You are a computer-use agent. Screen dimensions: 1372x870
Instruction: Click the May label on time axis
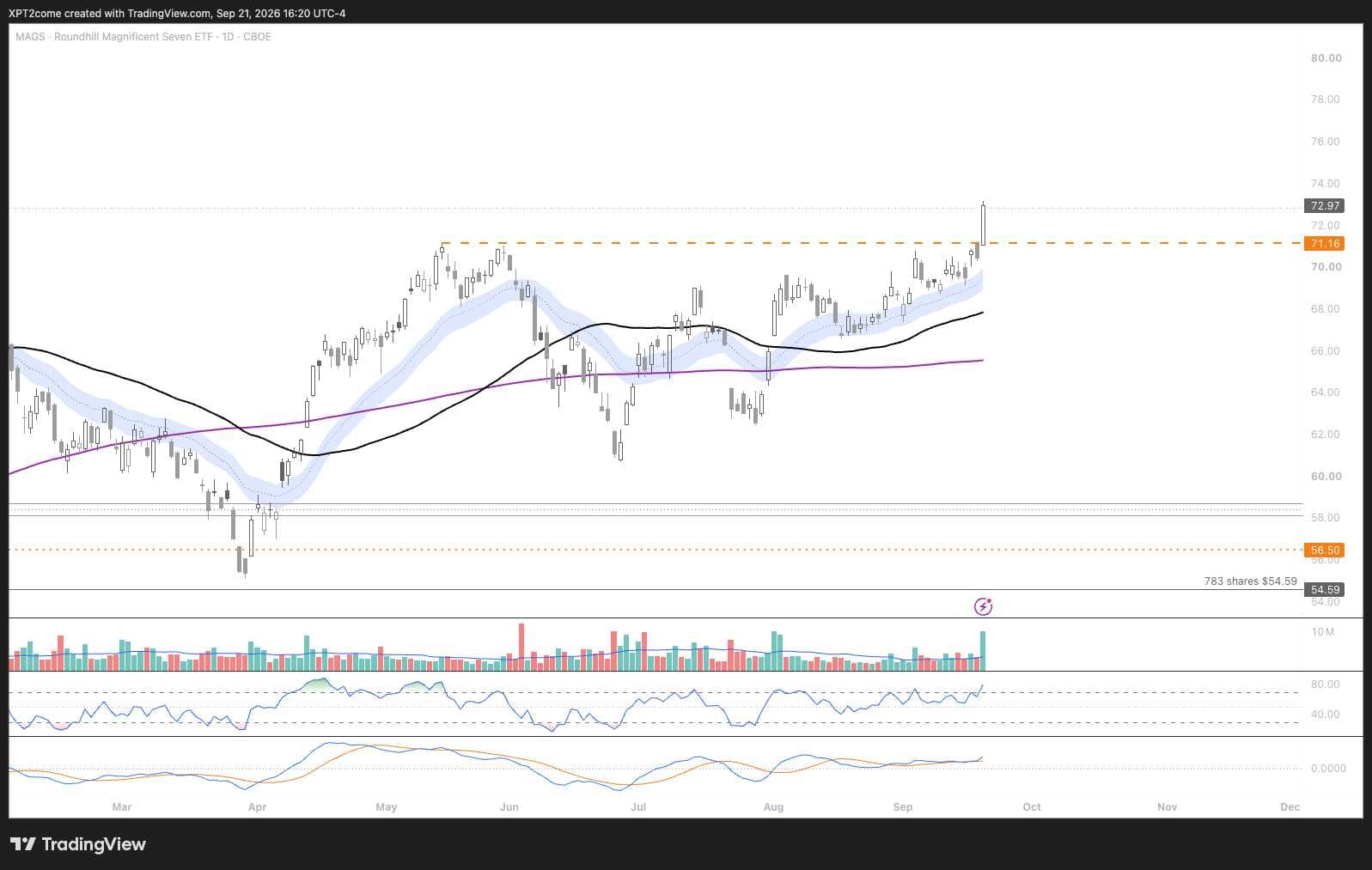tap(387, 807)
